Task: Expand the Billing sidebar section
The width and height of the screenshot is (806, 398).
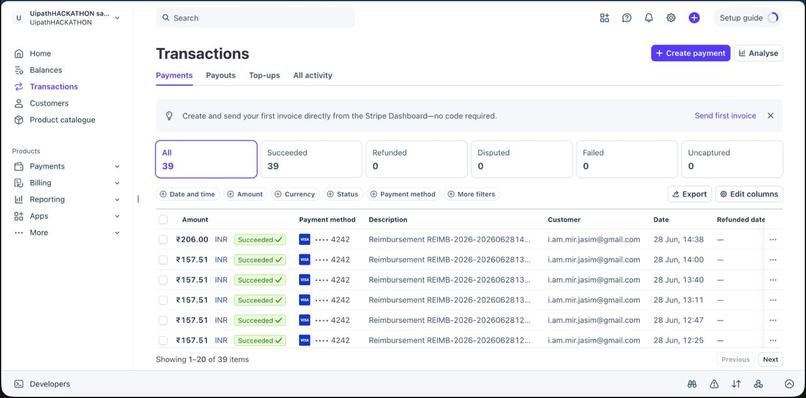Action: (x=117, y=183)
